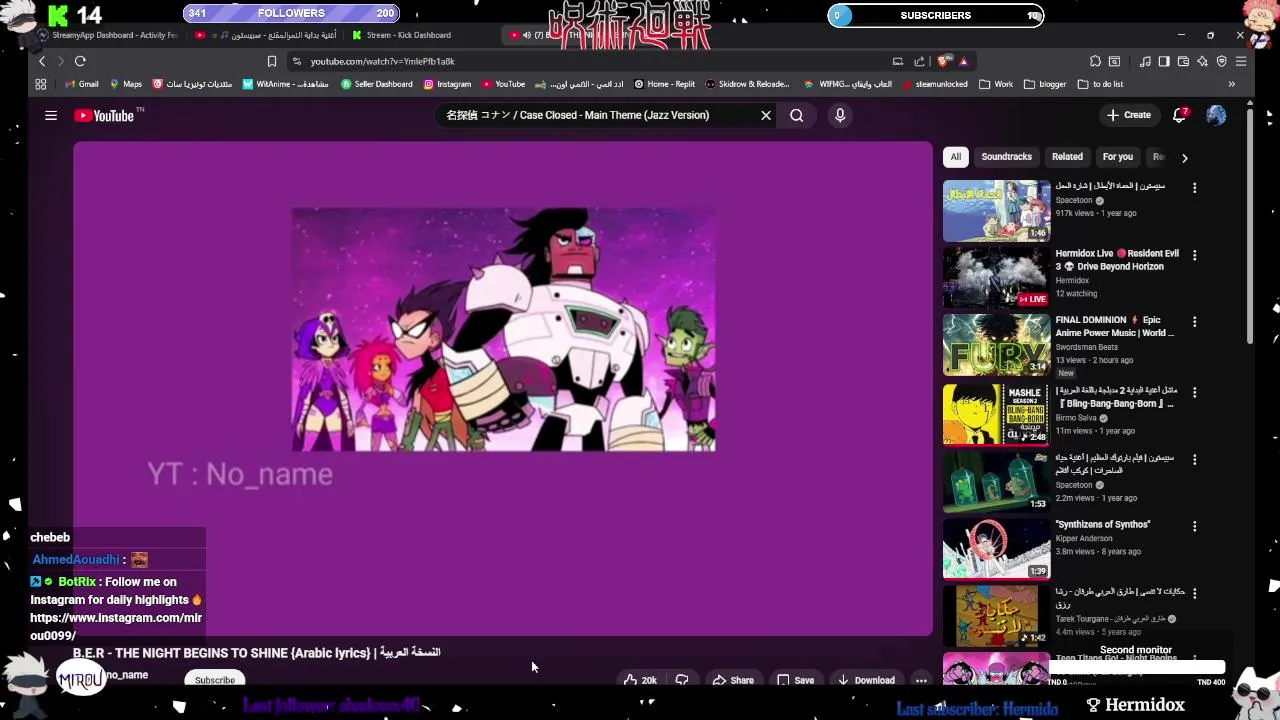The width and height of the screenshot is (1280, 720).
Task: Share the video with the Share button
Action: (x=733, y=680)
